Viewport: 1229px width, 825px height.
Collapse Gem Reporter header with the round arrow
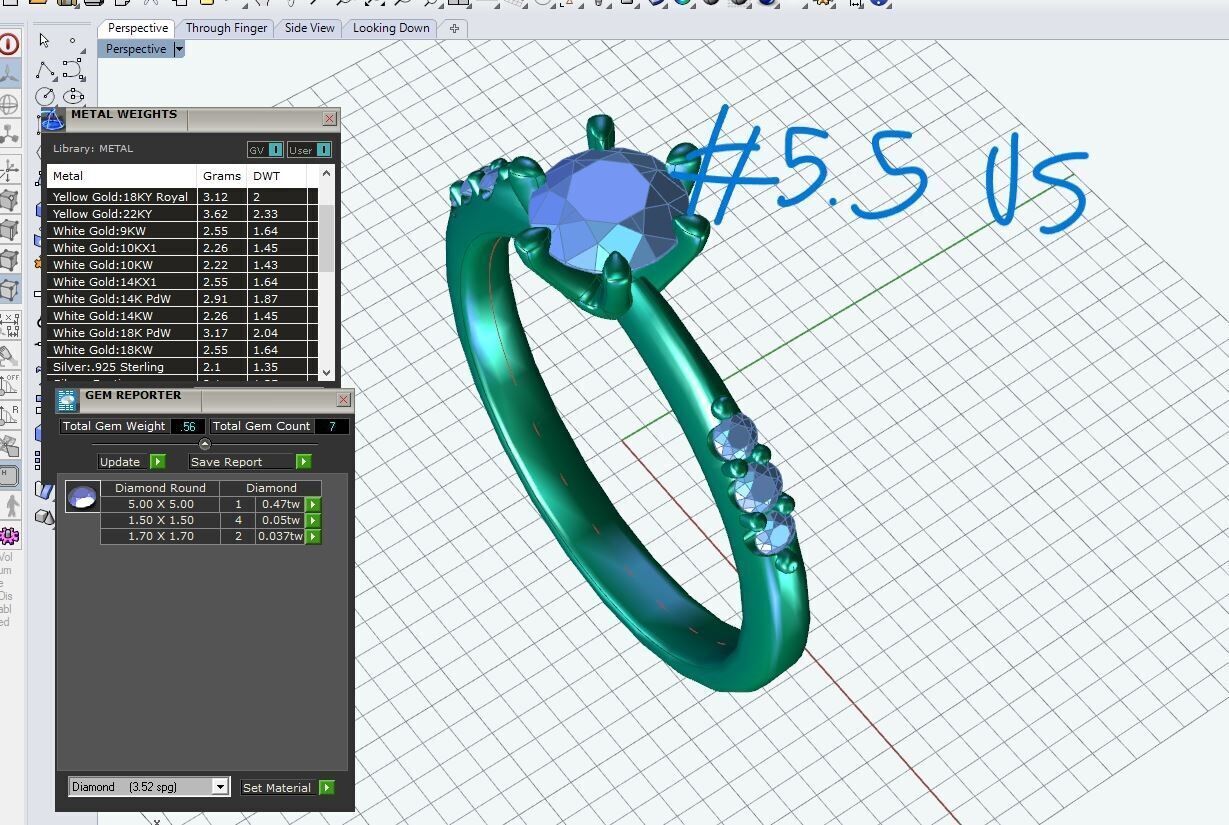[x=205, y=444]
